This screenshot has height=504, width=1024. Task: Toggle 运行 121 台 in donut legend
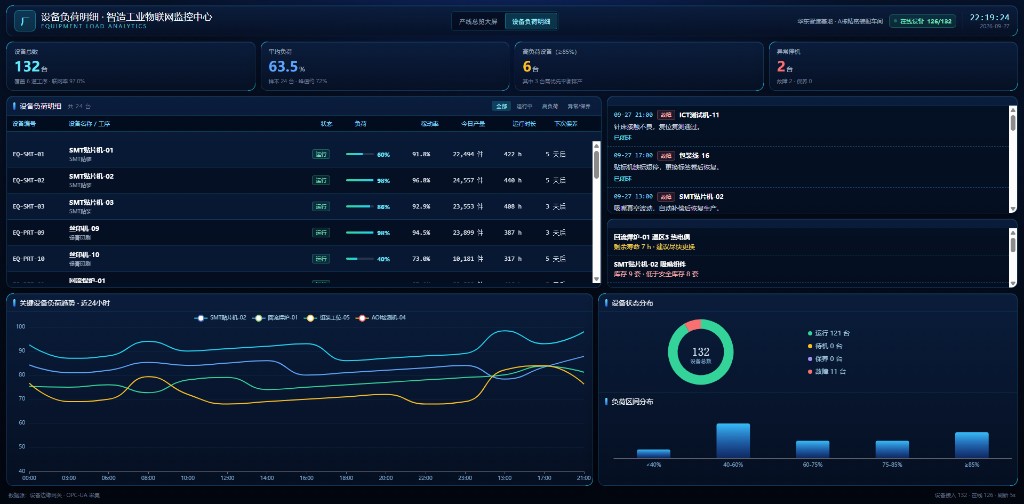click(x=829, y=333)
